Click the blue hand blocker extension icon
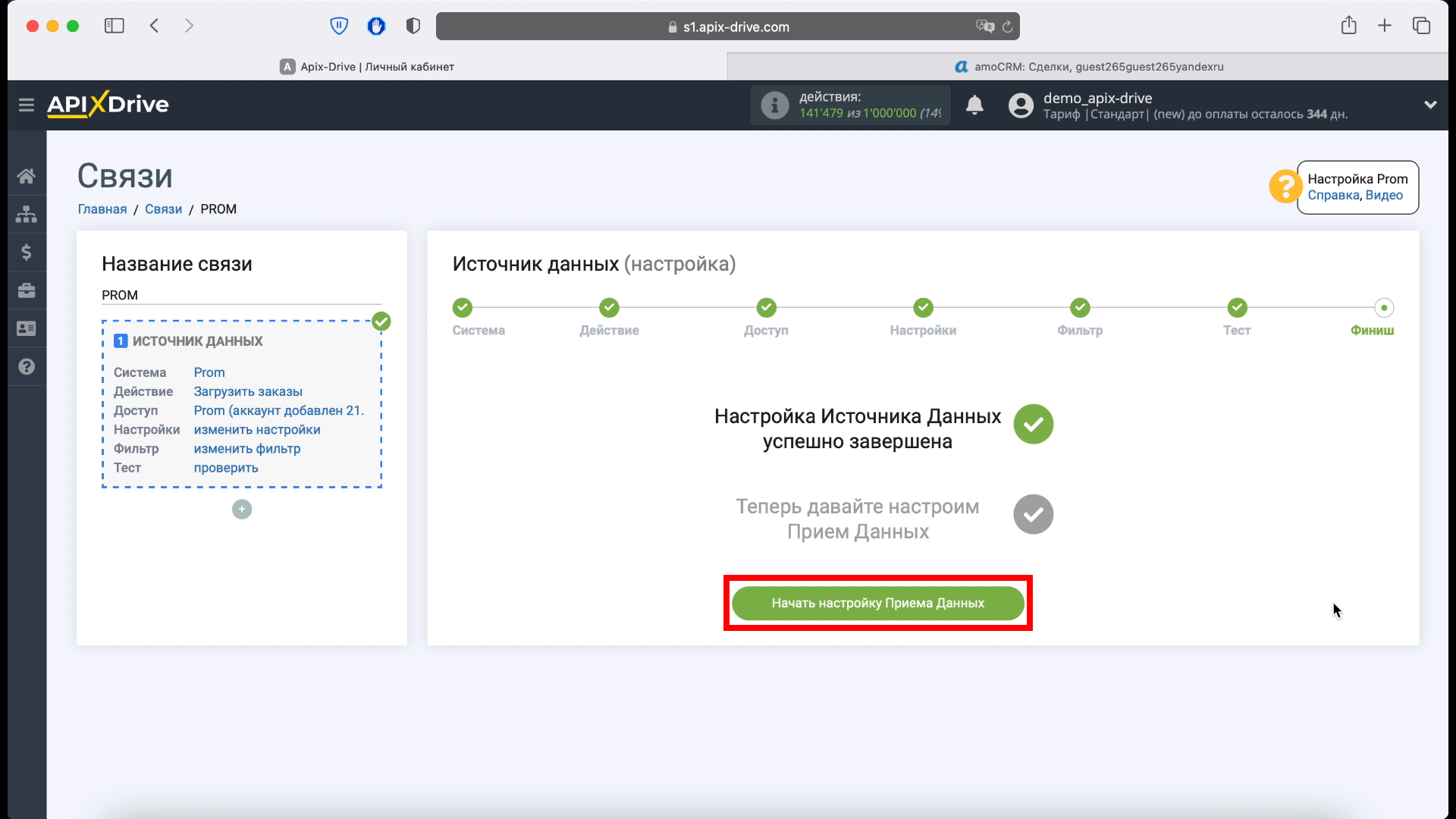1456x819 pixels. pos(376,27)
